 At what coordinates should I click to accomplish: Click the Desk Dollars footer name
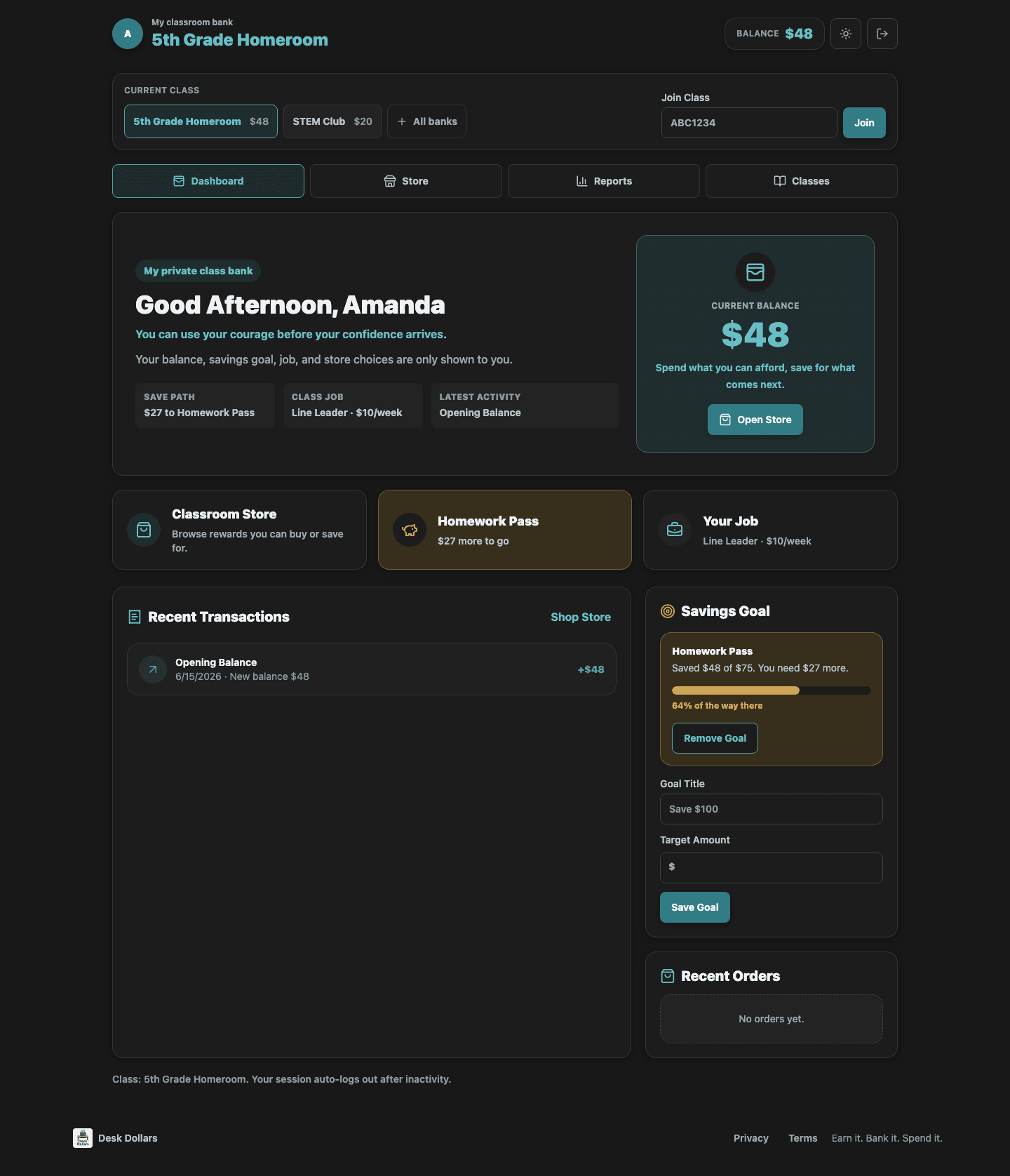128,1138
